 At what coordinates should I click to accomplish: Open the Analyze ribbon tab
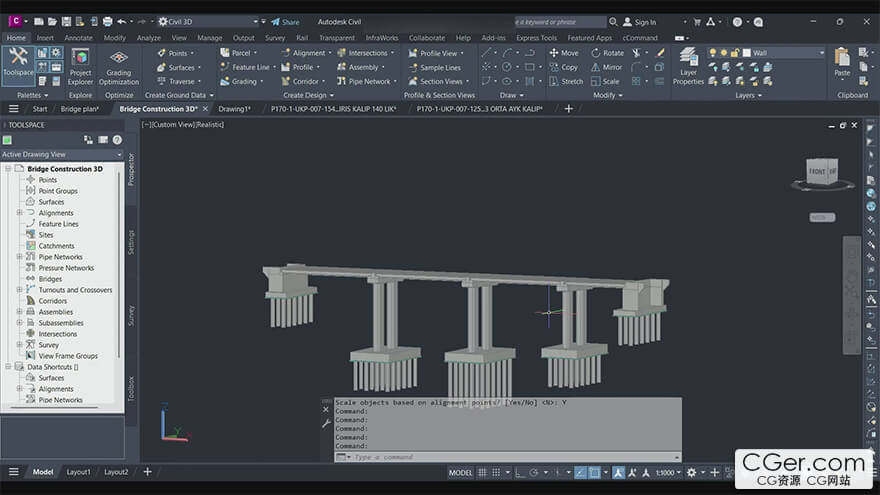tap(148, 38)
